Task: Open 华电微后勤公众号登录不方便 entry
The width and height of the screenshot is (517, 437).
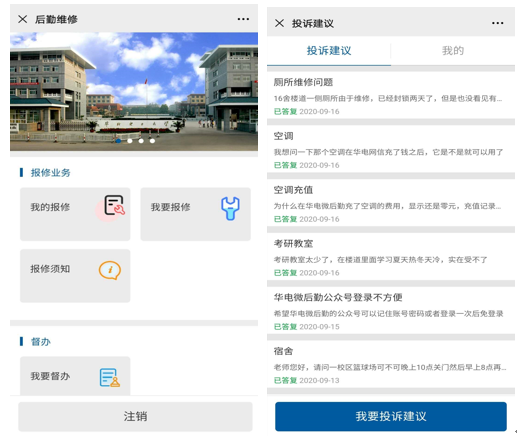Action: point(391,311)
